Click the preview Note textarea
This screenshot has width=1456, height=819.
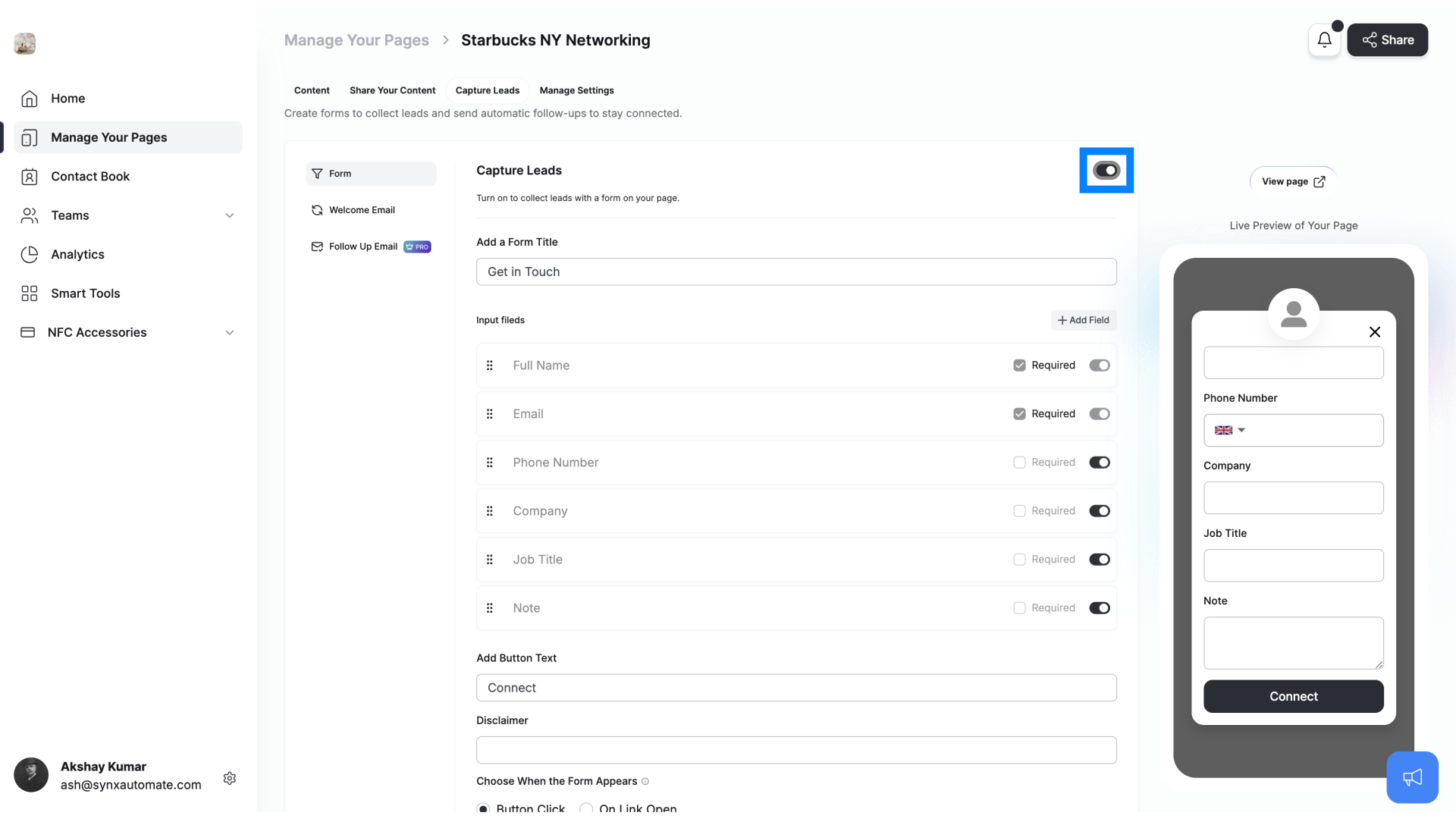click(1294, 643)
